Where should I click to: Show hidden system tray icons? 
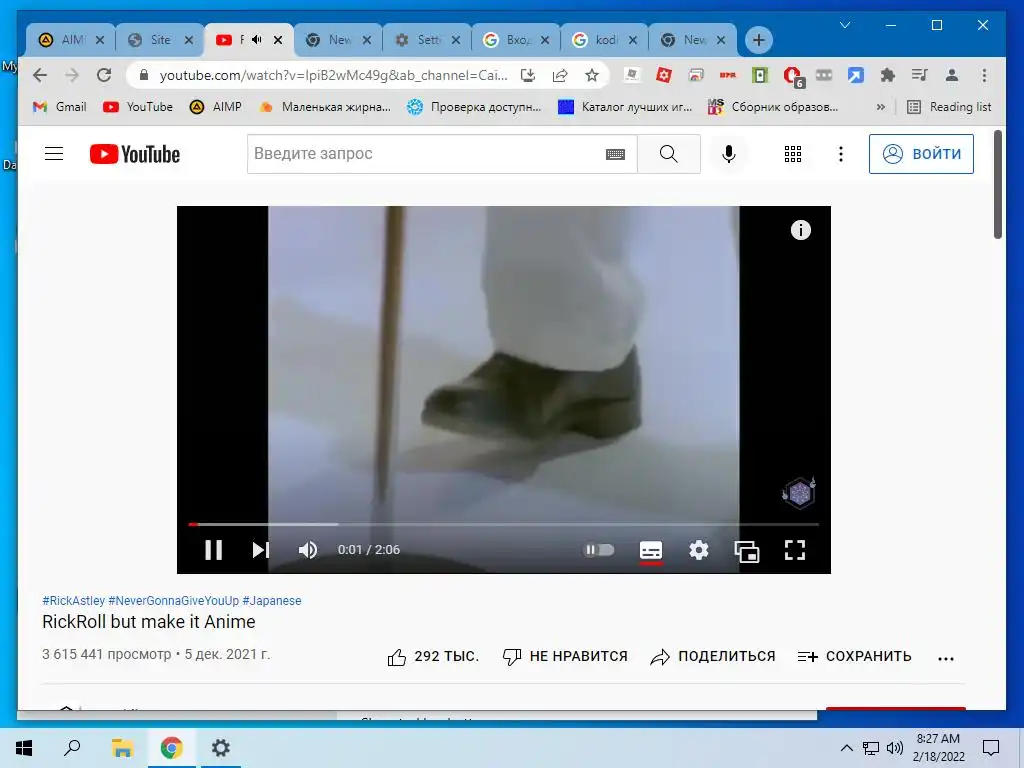[846, 748]
